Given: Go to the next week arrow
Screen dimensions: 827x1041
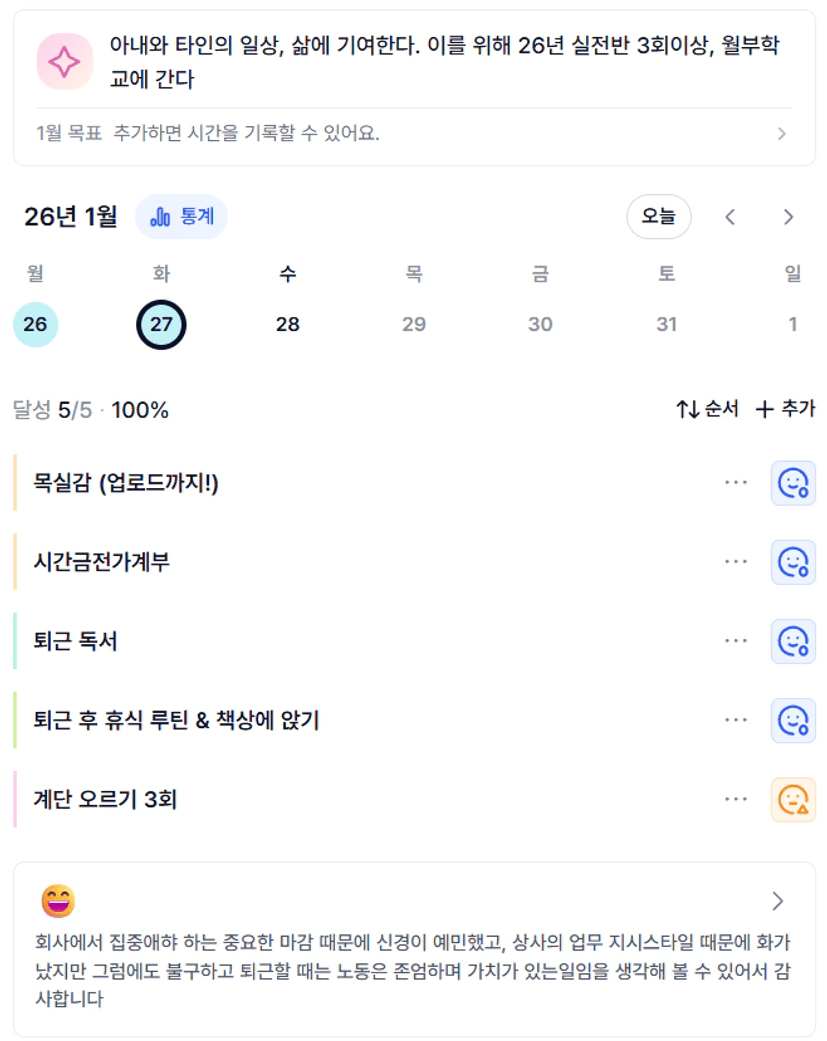Looking at the screenshot, I should [x=788, y=216].
